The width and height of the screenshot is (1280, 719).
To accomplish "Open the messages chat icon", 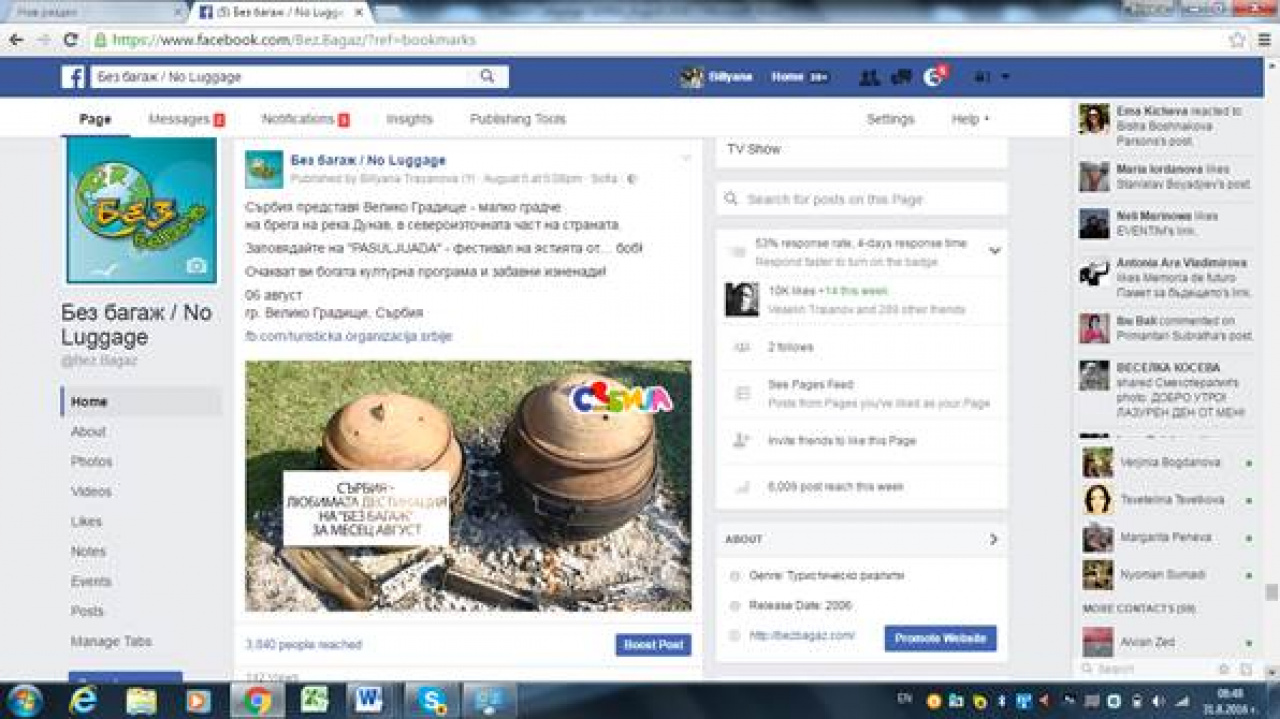I will [901, 77].
